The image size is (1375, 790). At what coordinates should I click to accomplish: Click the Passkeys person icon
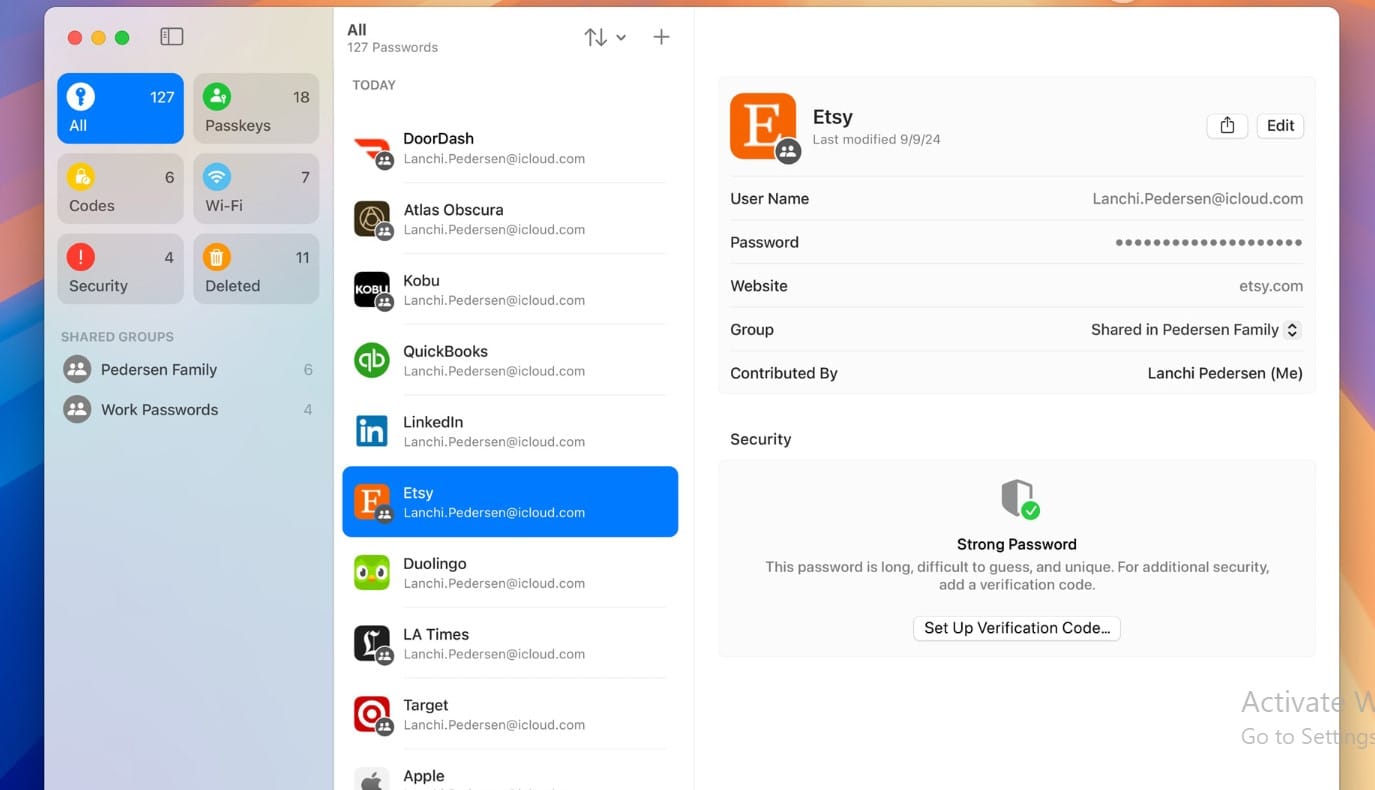point(217,96)
